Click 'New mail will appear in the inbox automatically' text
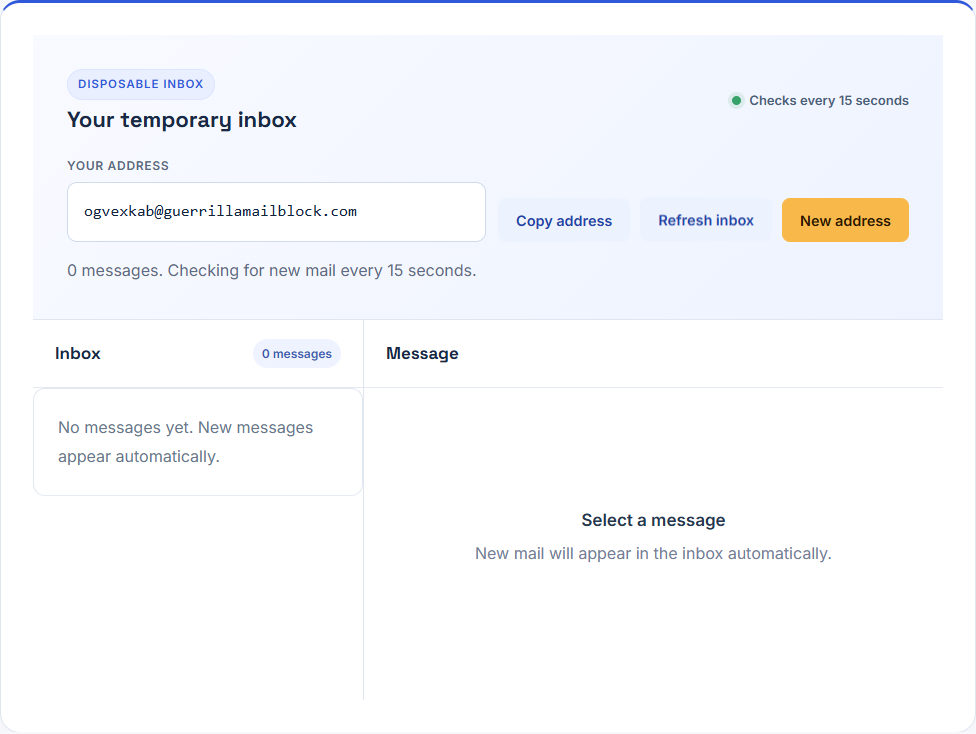The height and width of the screenshot is (734, 976). tap(653, 553)
